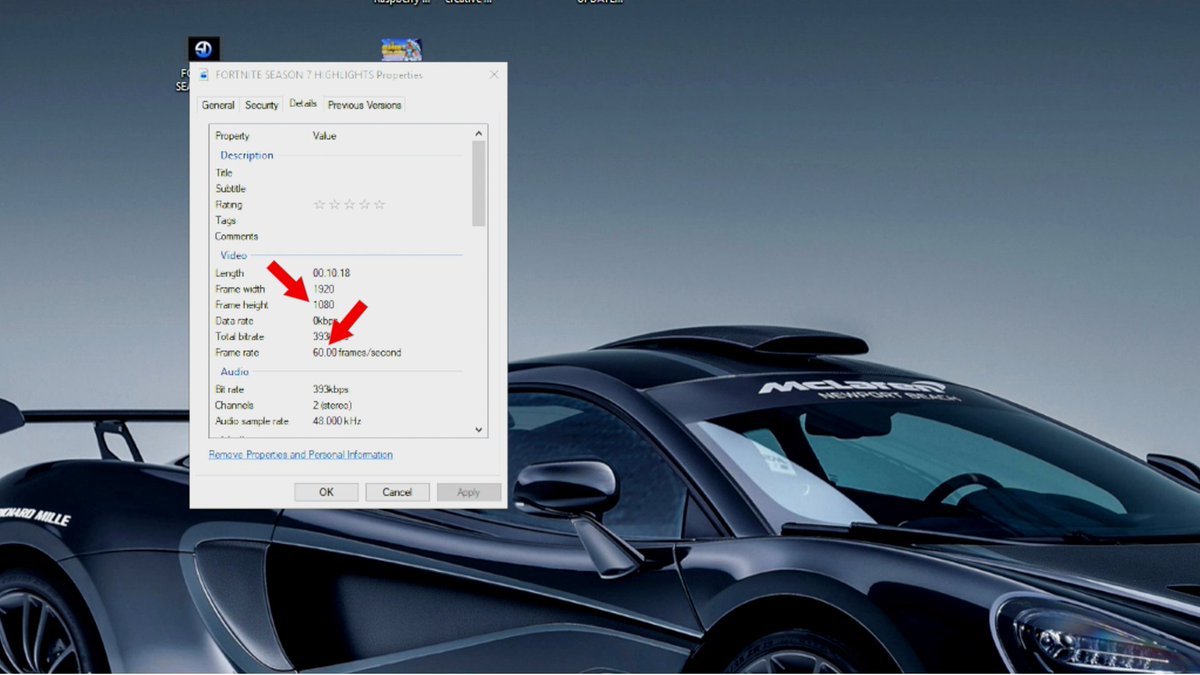Click the channels value 2 (stereo)

click(x=334, y=405)
